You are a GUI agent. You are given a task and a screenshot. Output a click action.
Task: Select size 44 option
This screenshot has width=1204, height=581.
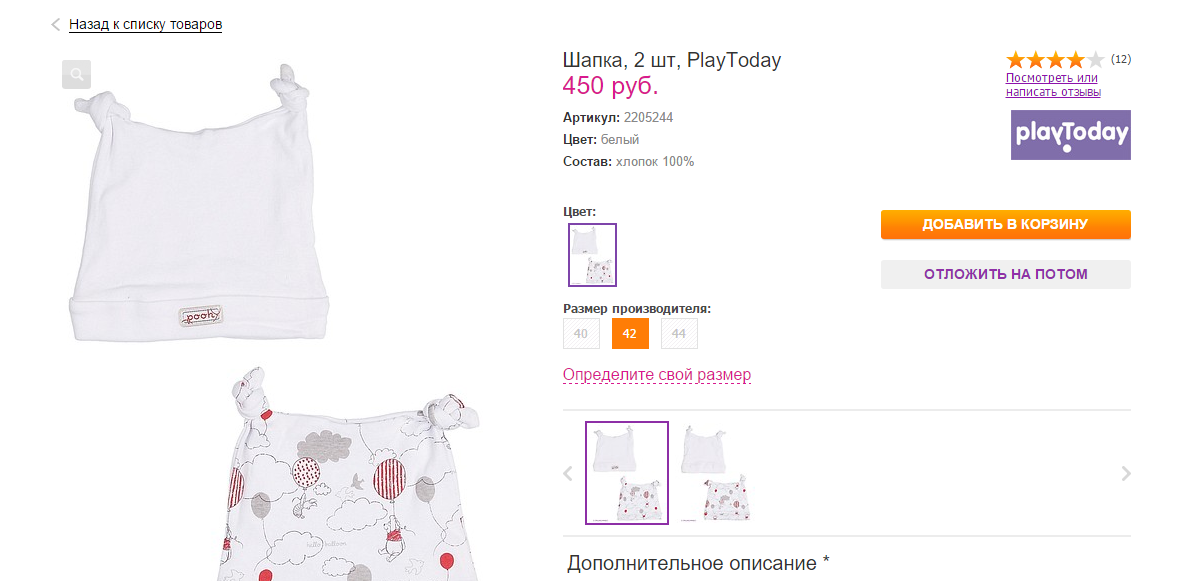tap(679, 334)
